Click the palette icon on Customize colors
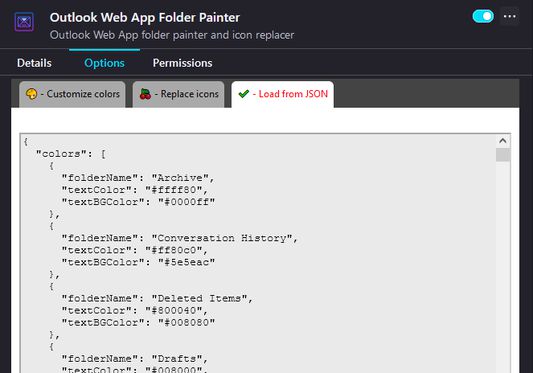The width and height of the screenshot is (533, 373). coord(32,94)
